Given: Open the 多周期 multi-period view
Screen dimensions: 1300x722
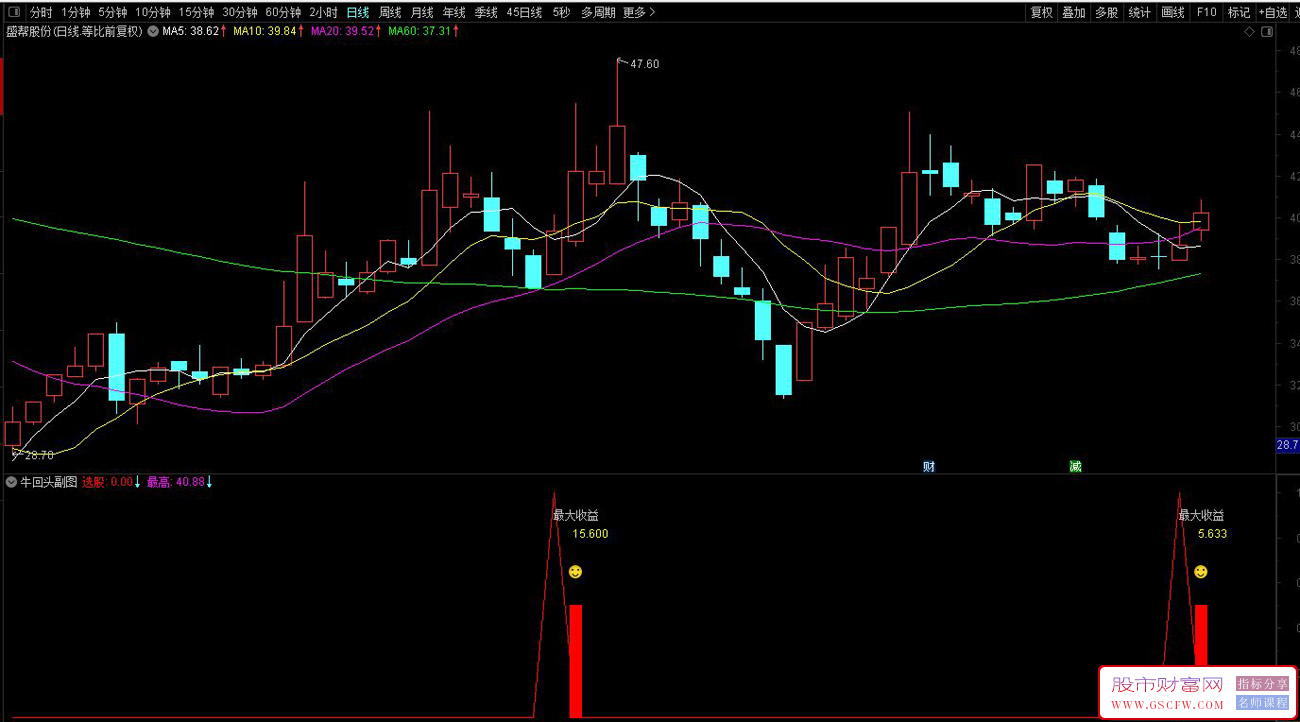Looking at the screenshot, I should pos(598,13).
